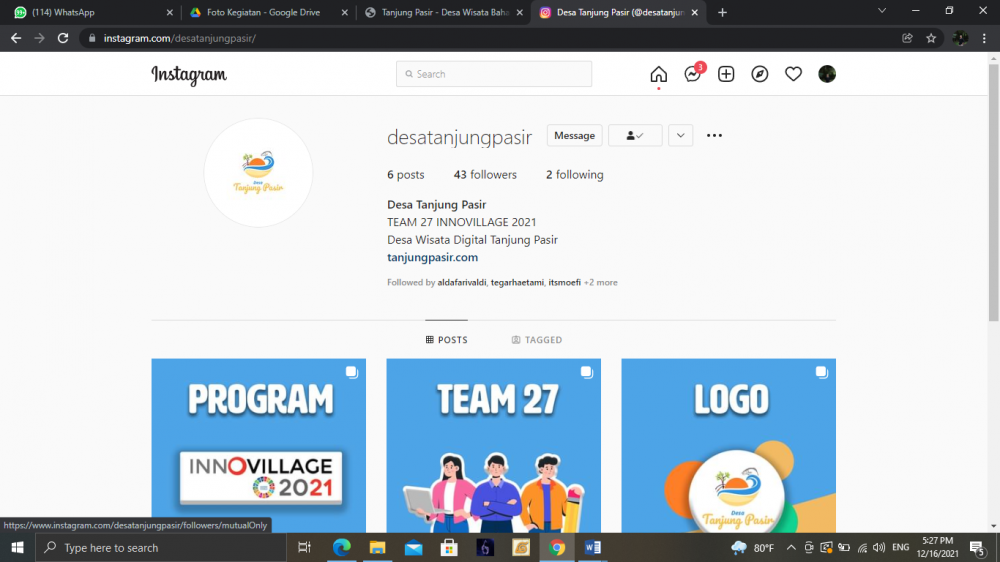The height and width of the screenshot is (562, 1000).
Task: Open profile options three-dot menu
Action: pos(714,135)
